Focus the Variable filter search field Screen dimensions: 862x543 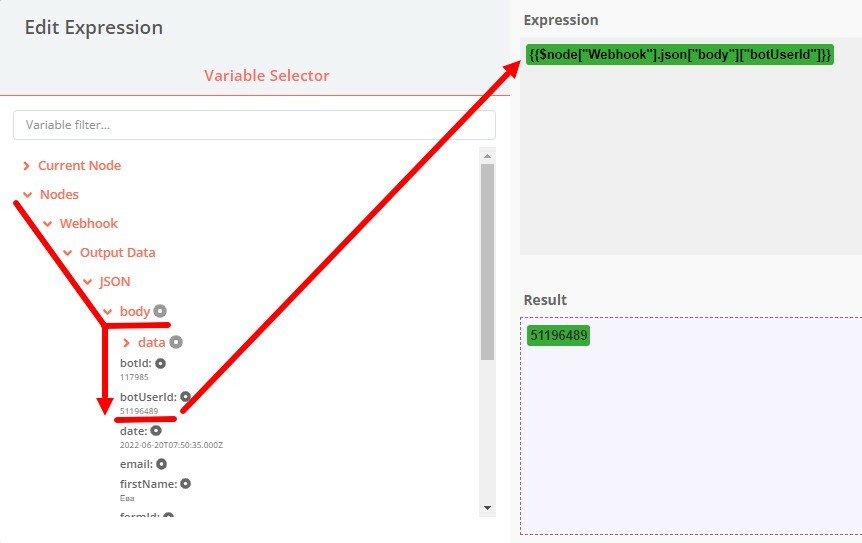point(254,125)
